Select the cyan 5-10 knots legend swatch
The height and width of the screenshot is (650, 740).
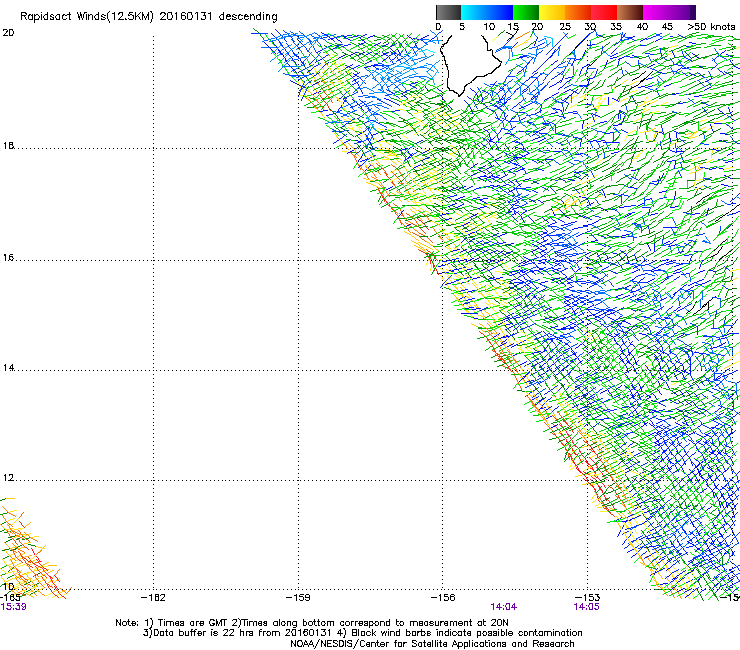[474, 12]
